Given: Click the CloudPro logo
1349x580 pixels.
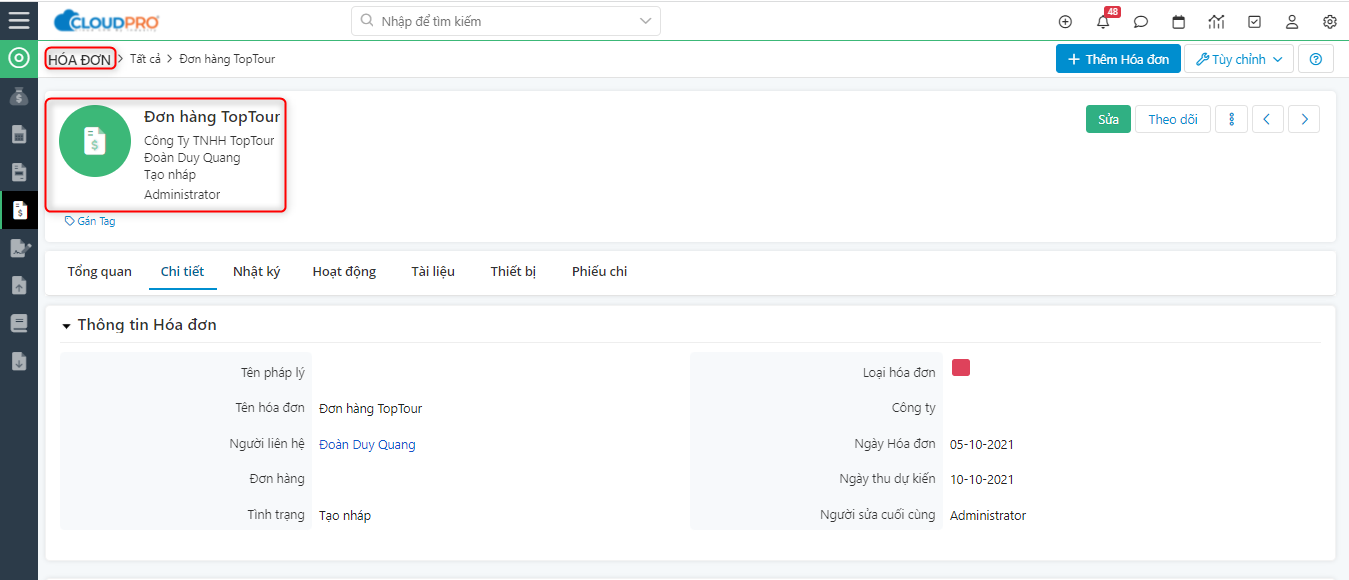Looking at the screenshot, I should 106,20.
